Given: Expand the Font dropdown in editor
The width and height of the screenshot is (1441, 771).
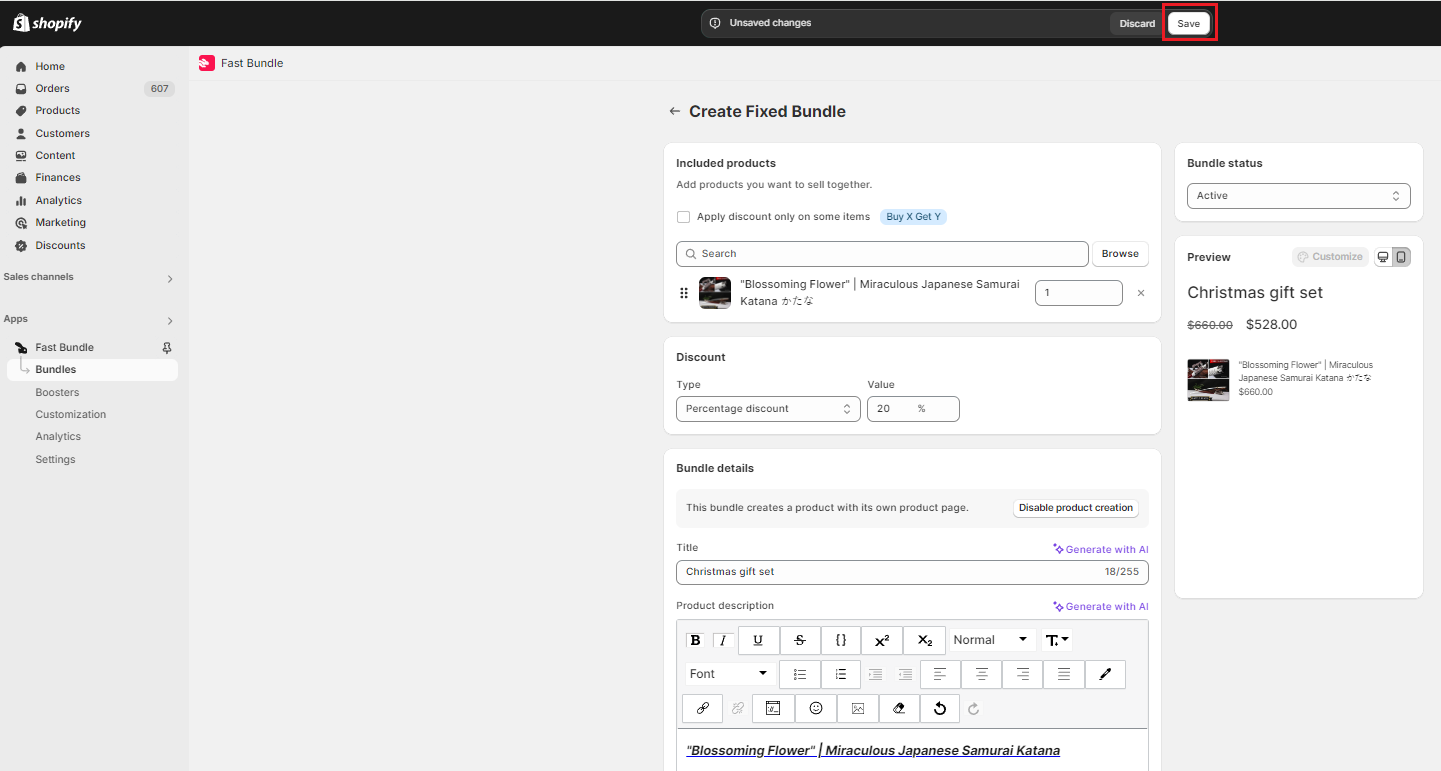Looking at the screenshot, I should [730, 674].
